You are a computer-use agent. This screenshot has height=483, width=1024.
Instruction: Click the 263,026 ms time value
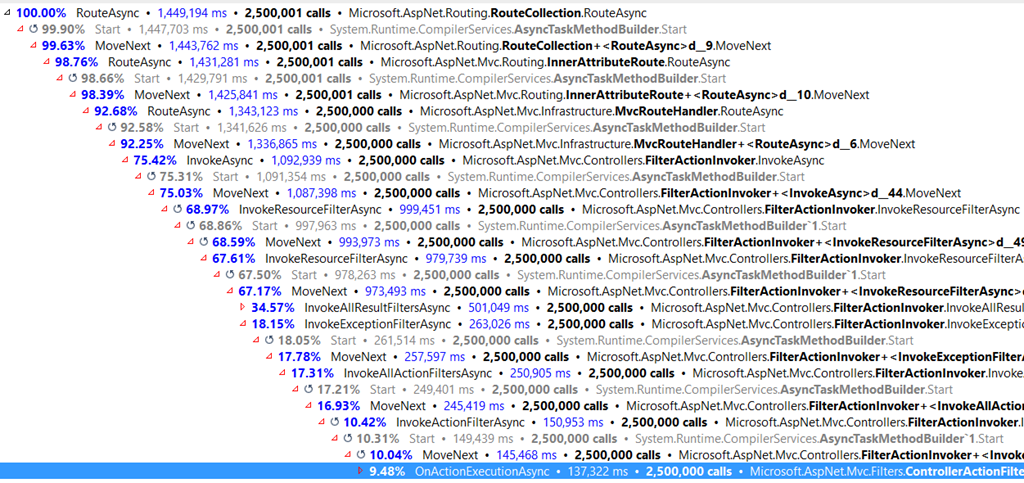(x=499, y=324)
